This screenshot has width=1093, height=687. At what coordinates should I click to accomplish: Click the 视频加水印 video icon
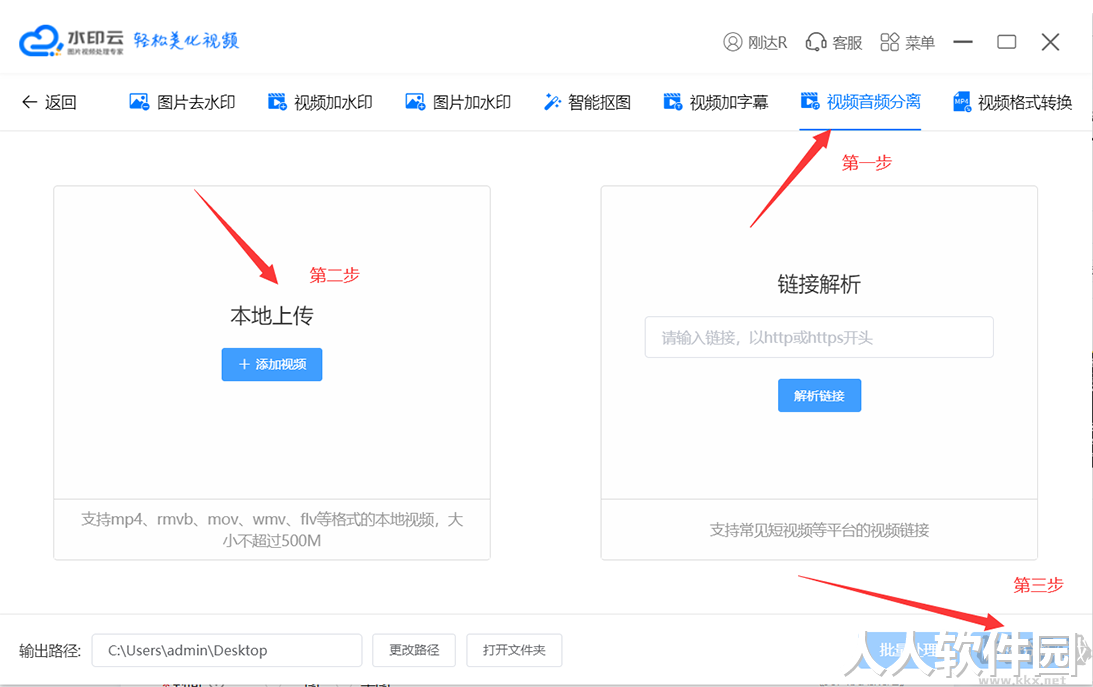click(277, 102)
